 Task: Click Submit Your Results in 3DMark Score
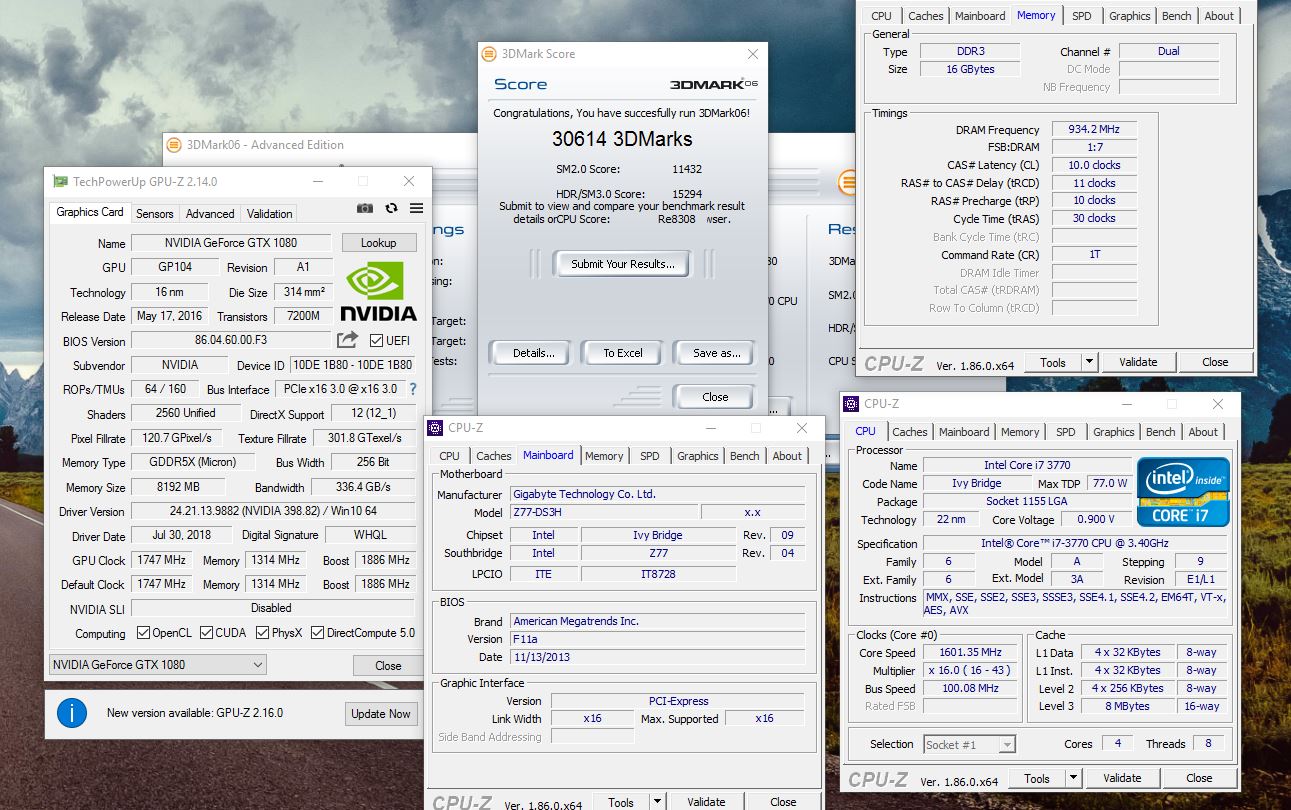coord(623,264)
